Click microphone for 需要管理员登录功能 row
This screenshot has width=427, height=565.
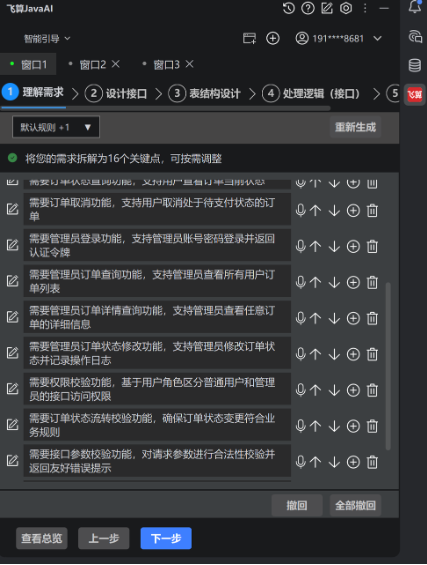click(301, 246)
